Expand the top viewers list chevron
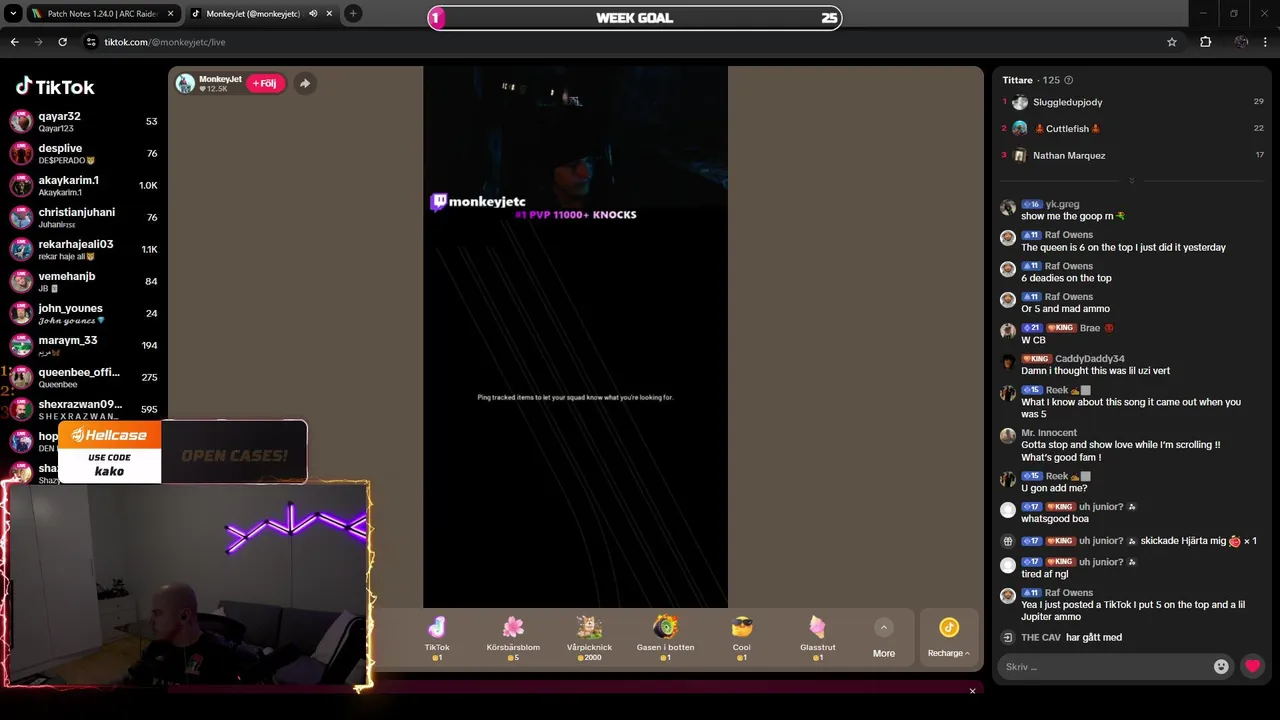The width and height of the screenshot is (1280, 720). point(1131,181)
